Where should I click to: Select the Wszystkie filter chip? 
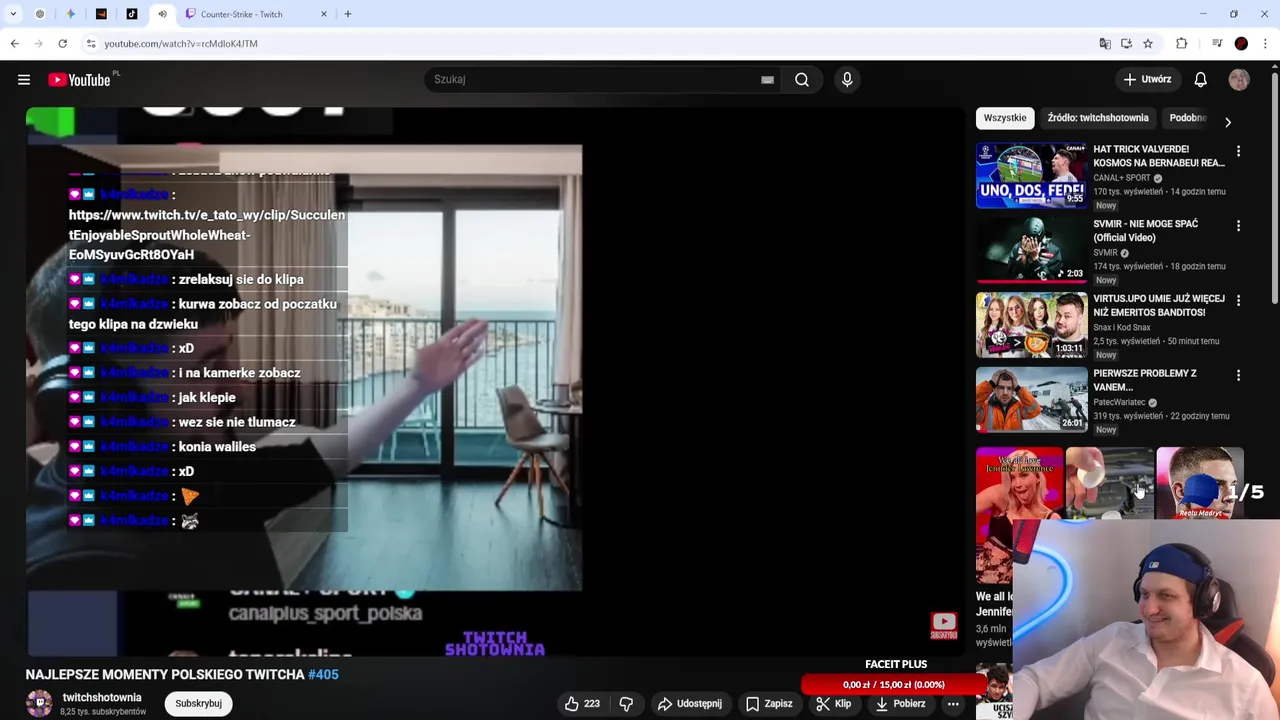tap(1005, 118)
